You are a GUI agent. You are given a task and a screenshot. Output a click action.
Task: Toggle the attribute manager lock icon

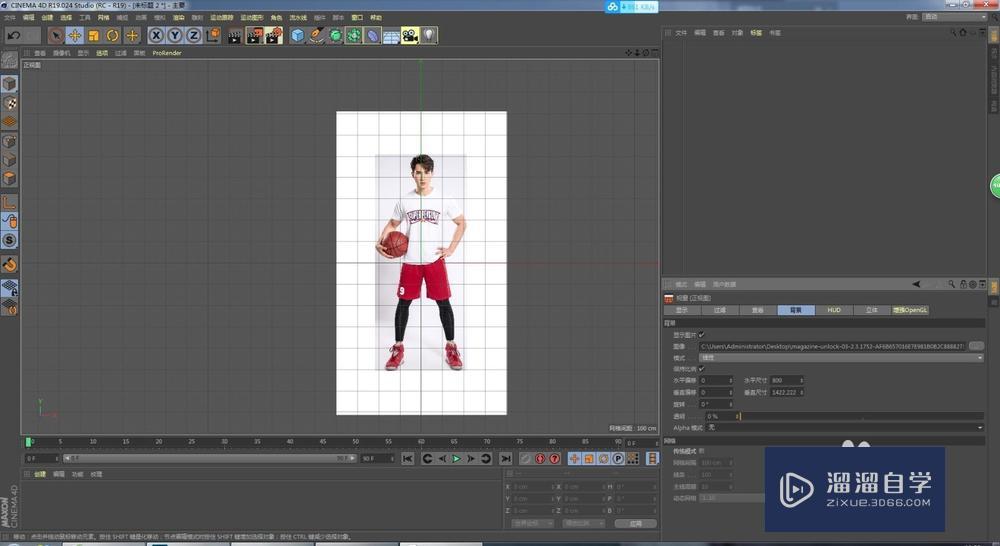963,284
